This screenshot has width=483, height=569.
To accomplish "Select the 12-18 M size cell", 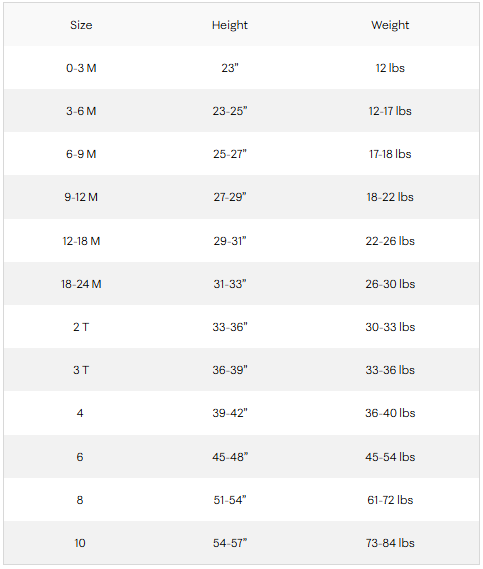I will (81, 241).
